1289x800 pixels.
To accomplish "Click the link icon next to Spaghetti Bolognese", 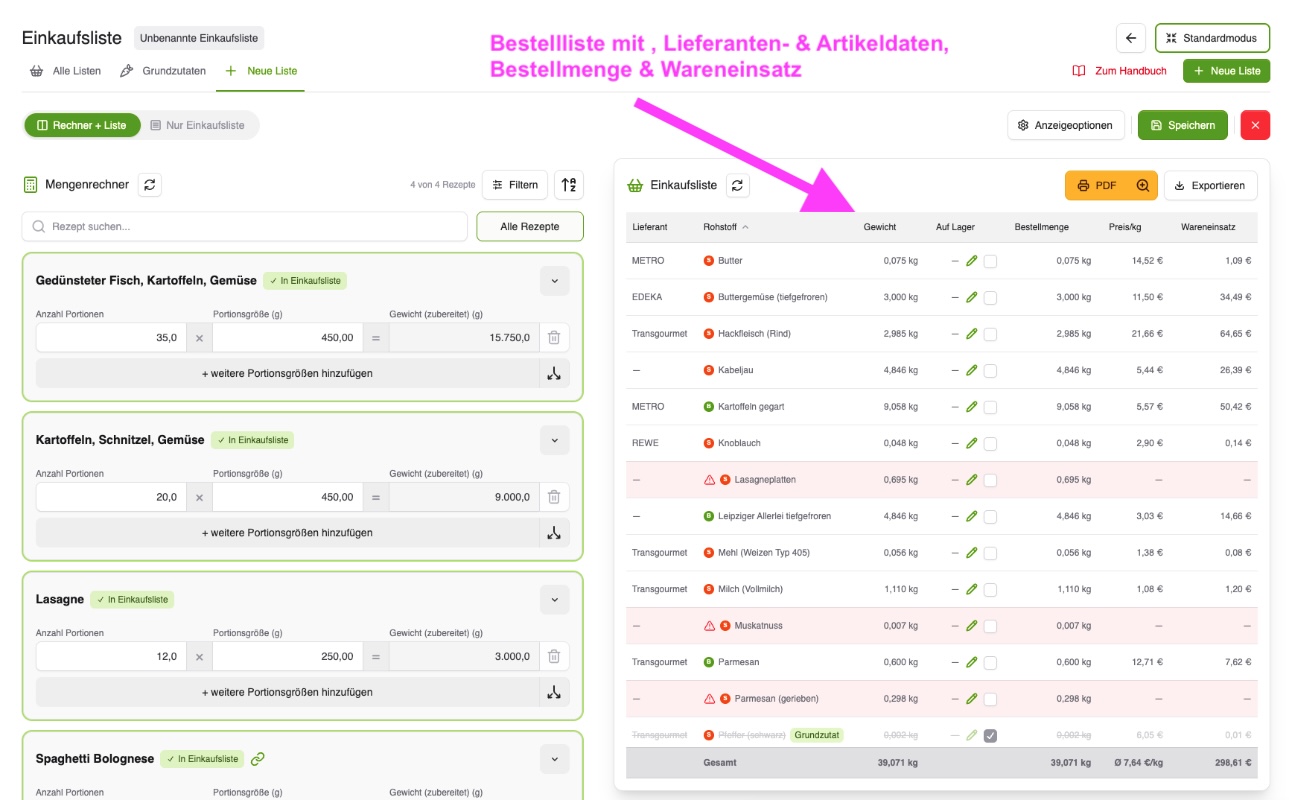I will (x=258, y=759).
